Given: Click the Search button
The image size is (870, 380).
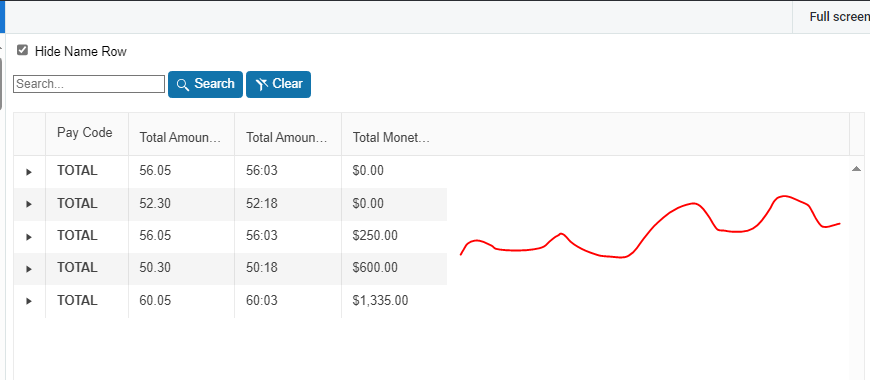Looking at the screenshot, I should 205,84.
